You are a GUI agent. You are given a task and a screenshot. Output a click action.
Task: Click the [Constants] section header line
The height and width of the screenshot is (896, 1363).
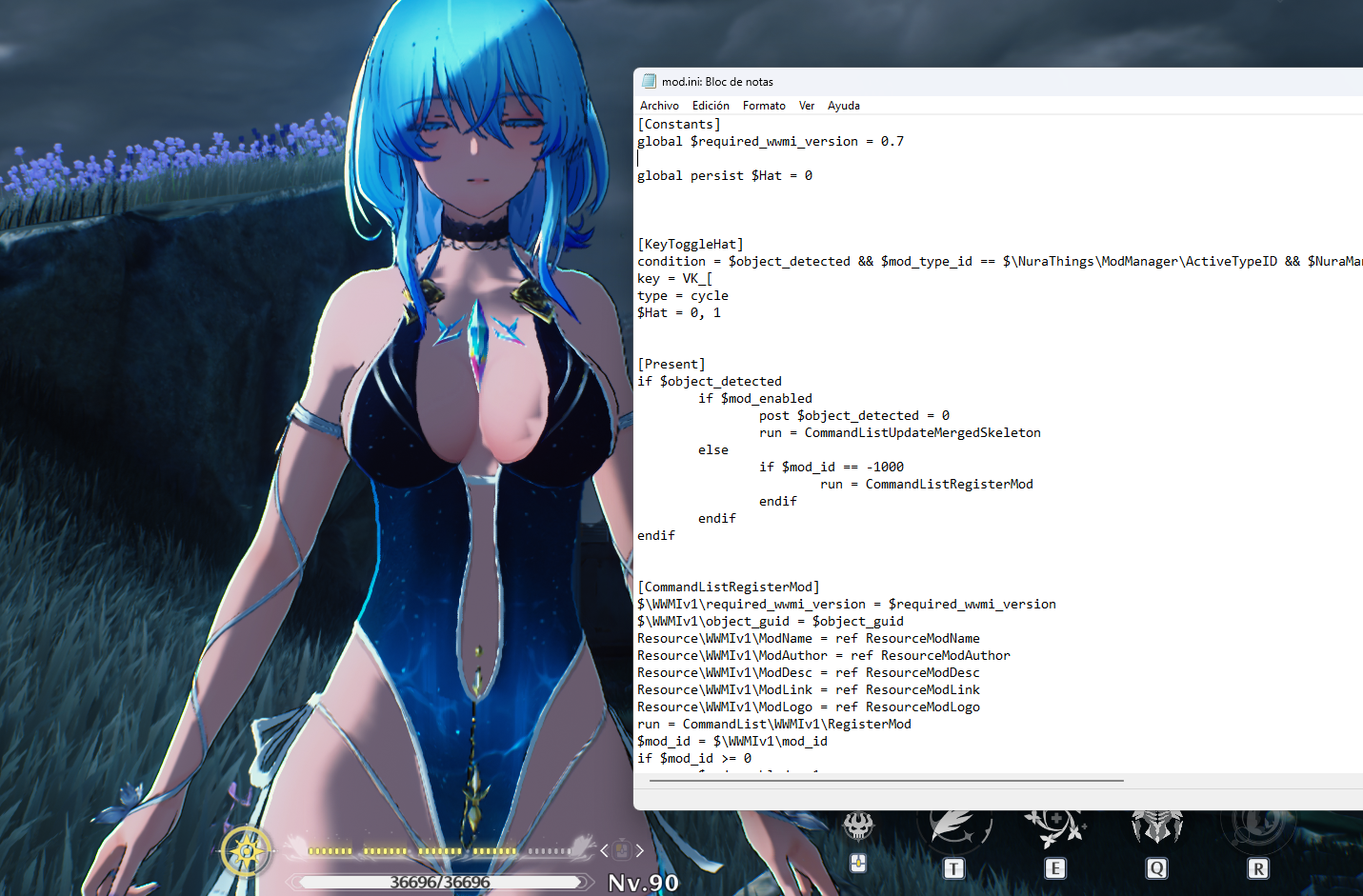tap(679, 125)
